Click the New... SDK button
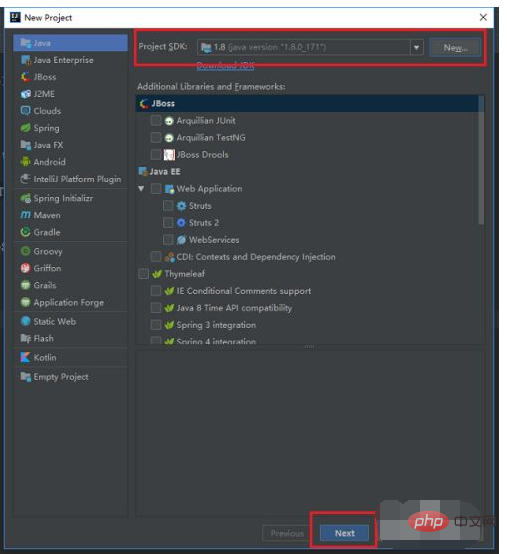The image size is (507, 554). pyautogui.click(x=455, y=47)
